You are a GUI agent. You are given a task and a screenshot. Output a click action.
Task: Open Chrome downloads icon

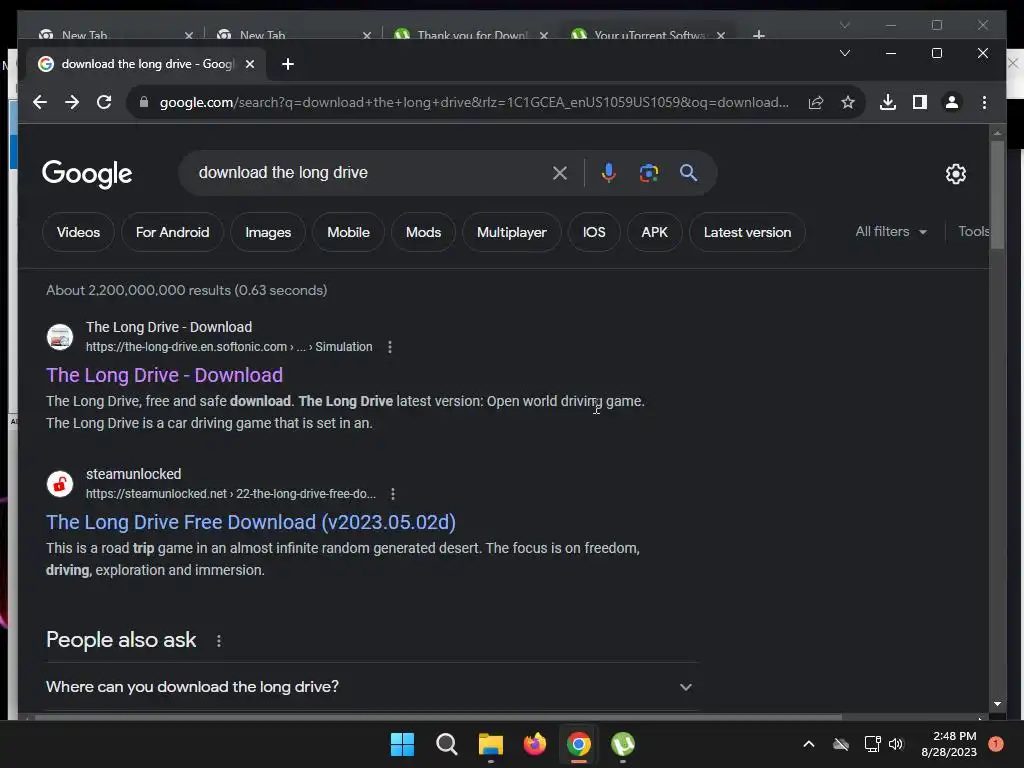[x=888, y=103]
